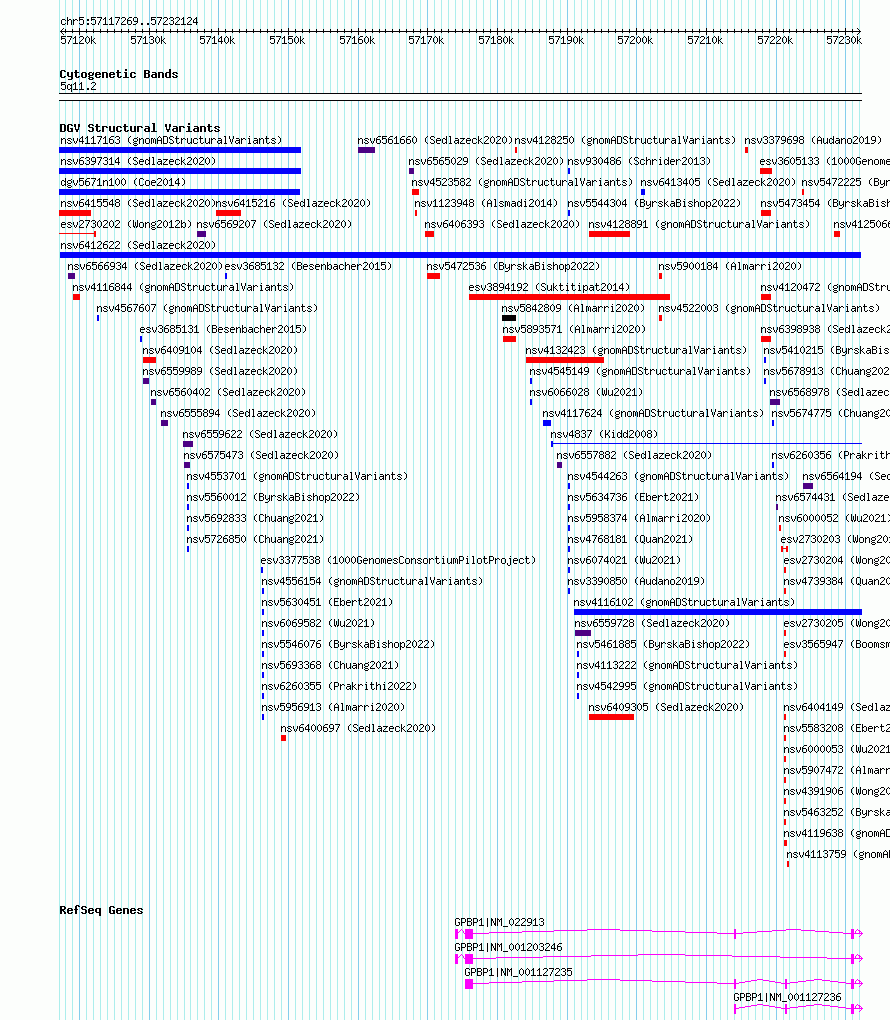Click nsv6561660 (Sedlazeck2020) label
The image size is (890, 1020).
click(435, 141)
